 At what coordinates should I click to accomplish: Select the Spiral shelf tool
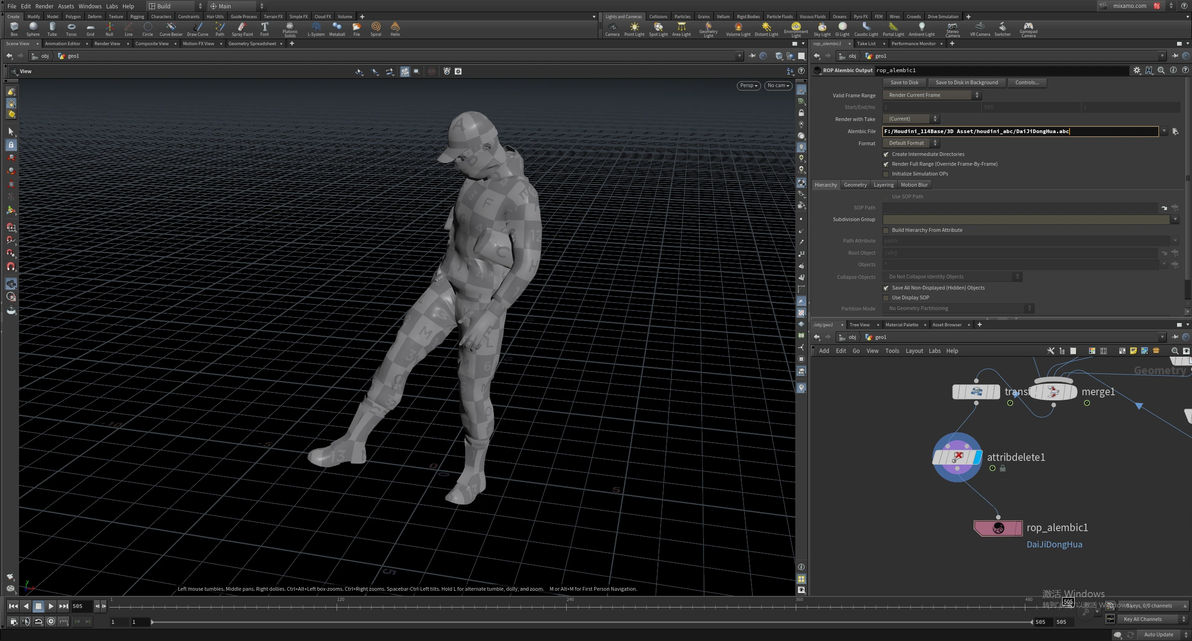(376, 28)
